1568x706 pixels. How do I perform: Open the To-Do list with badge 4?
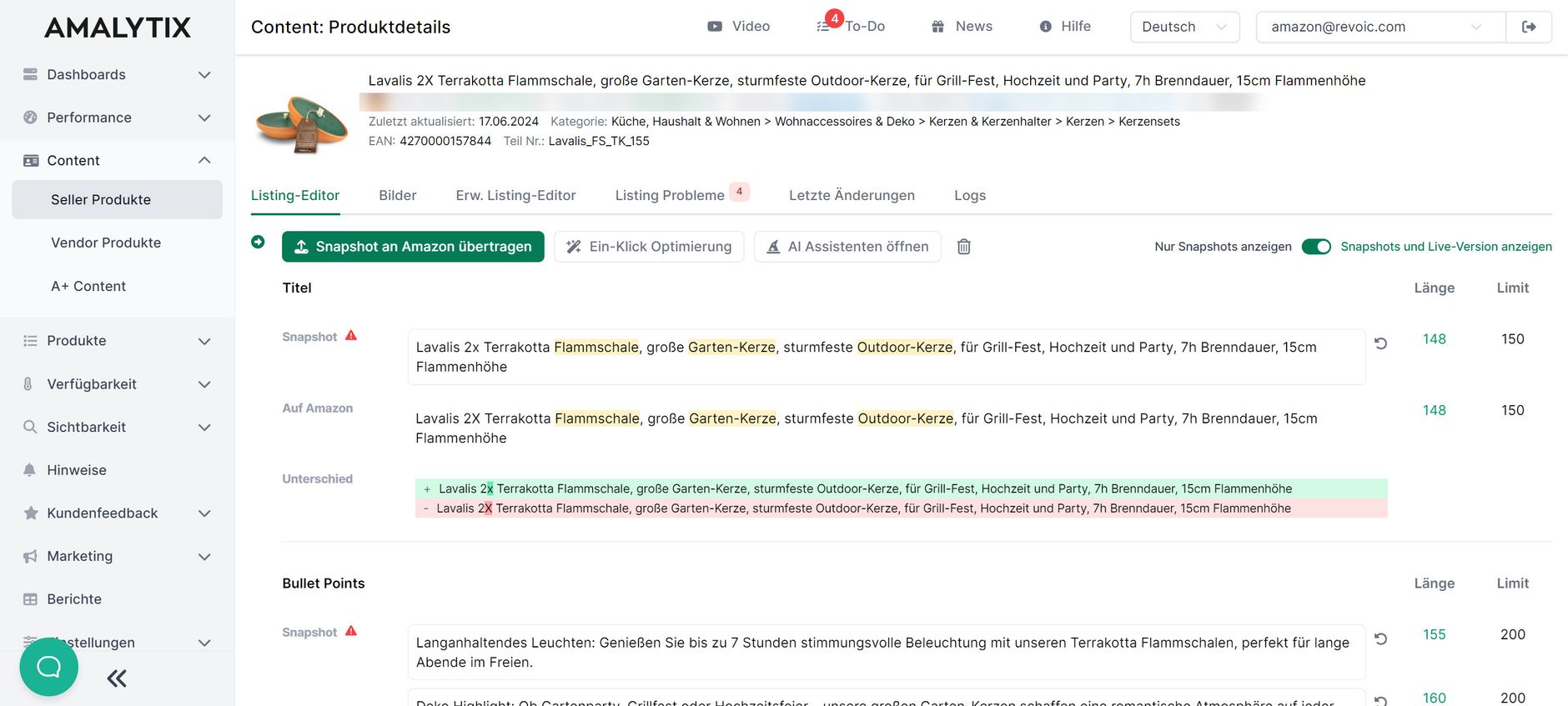click(851, 27)
